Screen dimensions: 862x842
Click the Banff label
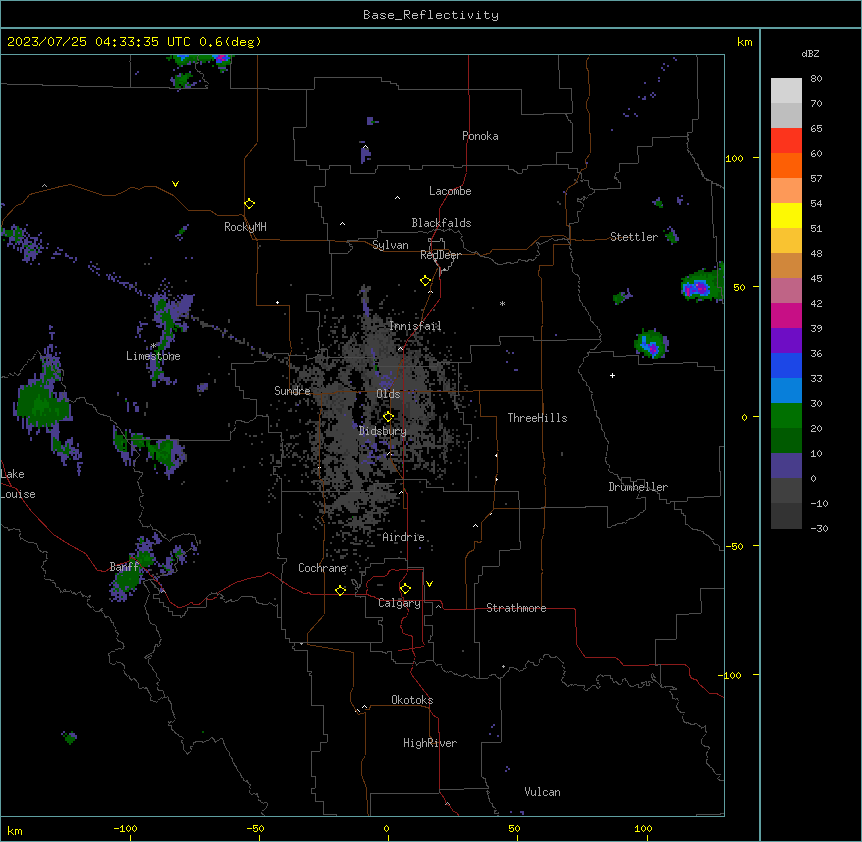(124, 567)
